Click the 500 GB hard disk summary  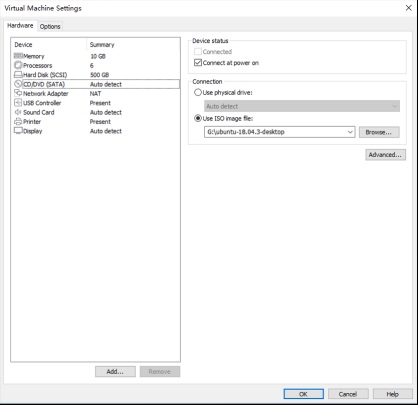coord(99,75)
